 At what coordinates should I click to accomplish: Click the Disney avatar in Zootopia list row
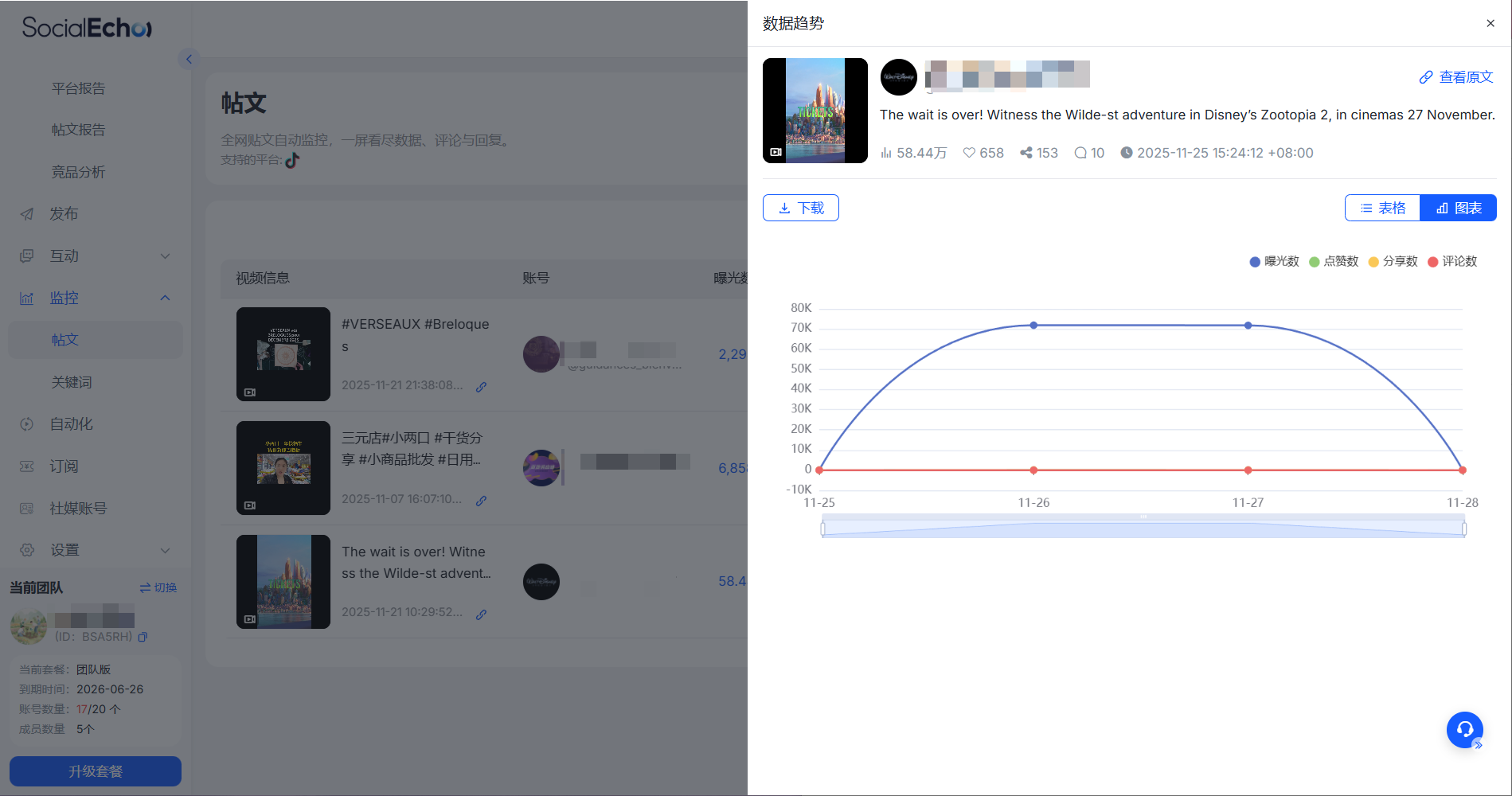tap(541, 582)
